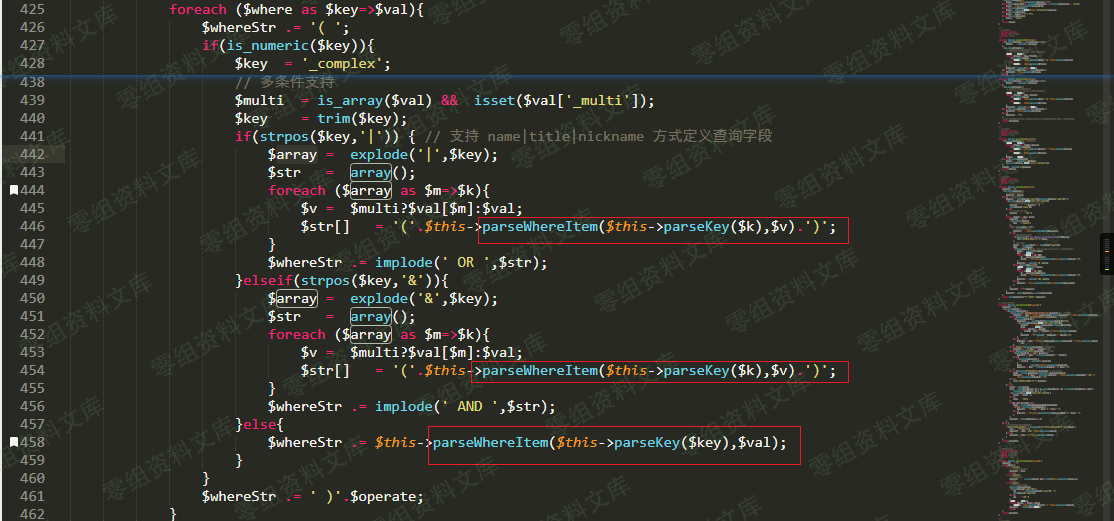
Task: Click line number 442 in the gutter
Action: (32, 154)
